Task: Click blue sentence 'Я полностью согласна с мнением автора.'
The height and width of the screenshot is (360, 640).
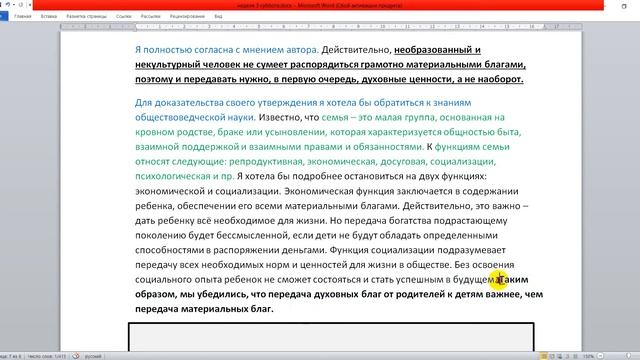Action: pos(227,50)
